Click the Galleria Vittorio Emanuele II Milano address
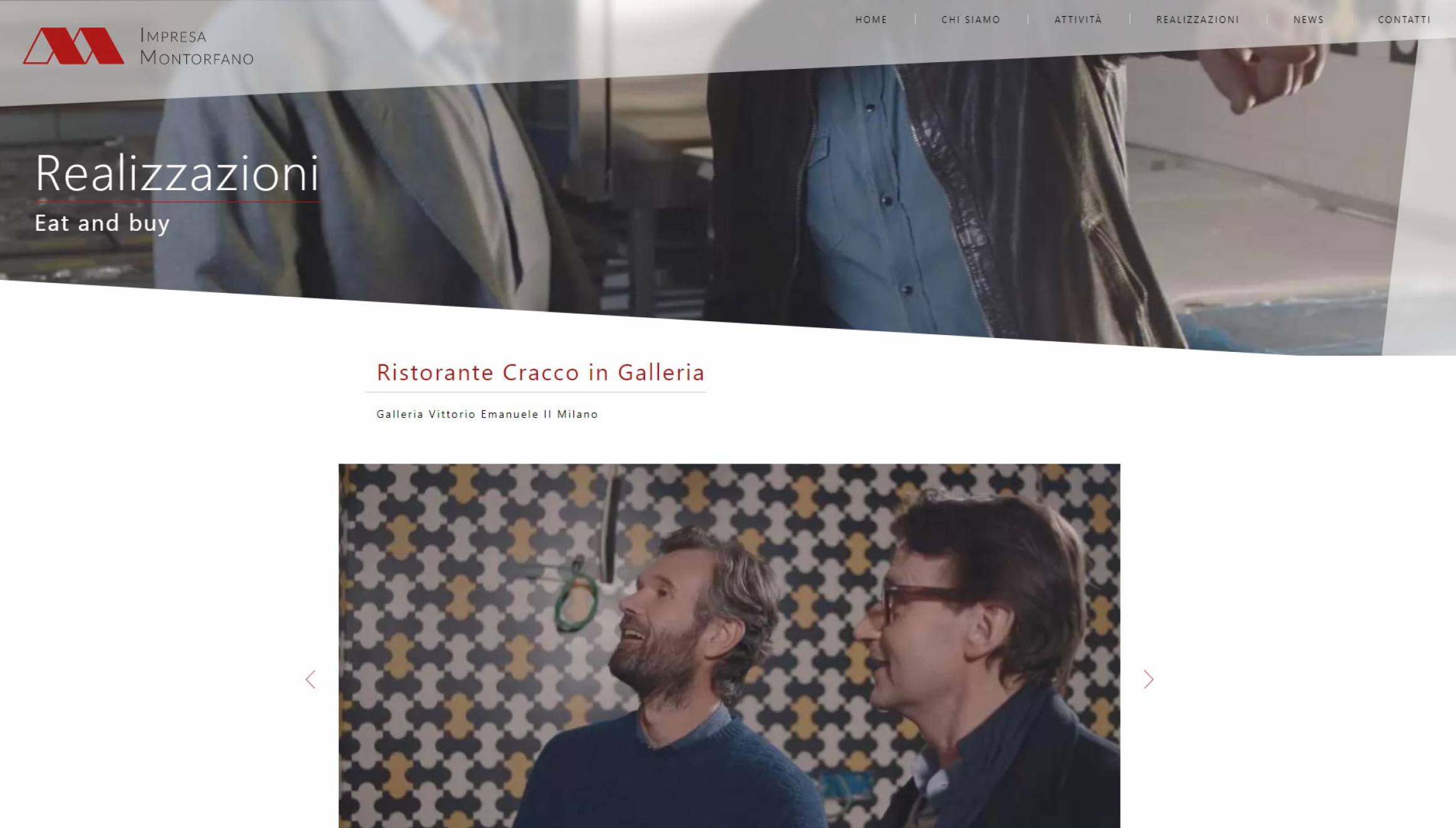The image size is (1456, 828). (x=487, y=414)
